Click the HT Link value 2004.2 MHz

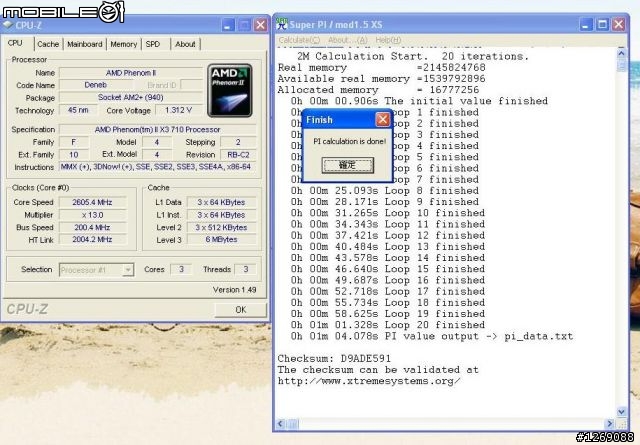click(x=92, y=240)
